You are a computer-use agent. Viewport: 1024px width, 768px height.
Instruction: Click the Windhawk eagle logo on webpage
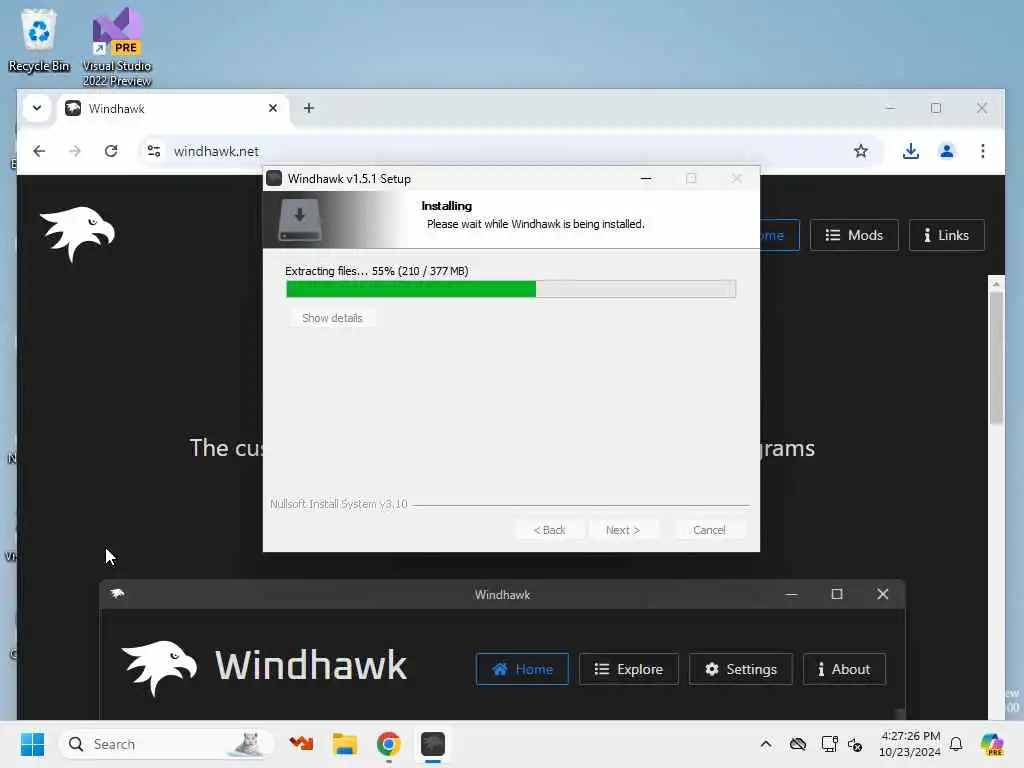77,234
